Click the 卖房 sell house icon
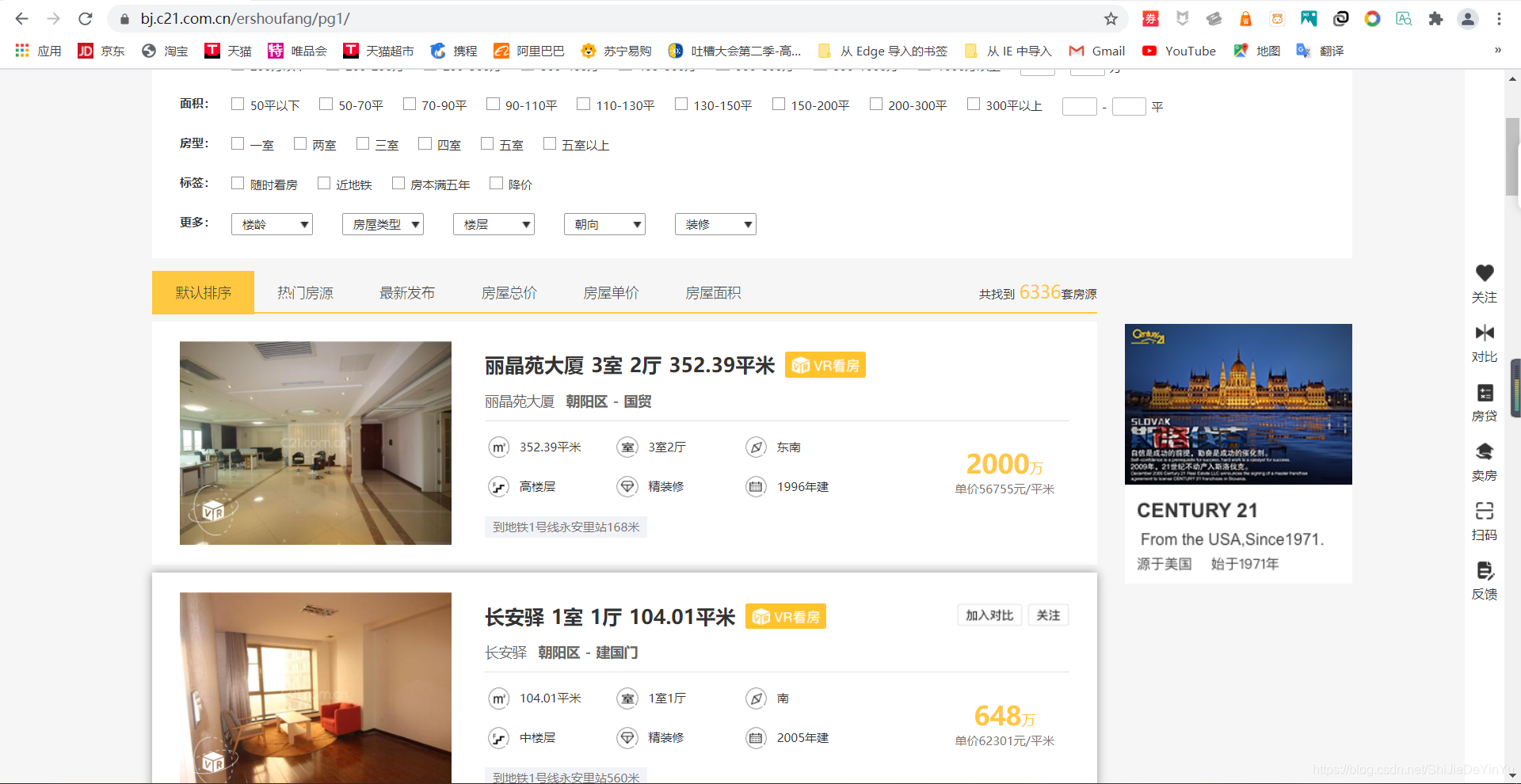1521x784 pixels. (1485, 451)
